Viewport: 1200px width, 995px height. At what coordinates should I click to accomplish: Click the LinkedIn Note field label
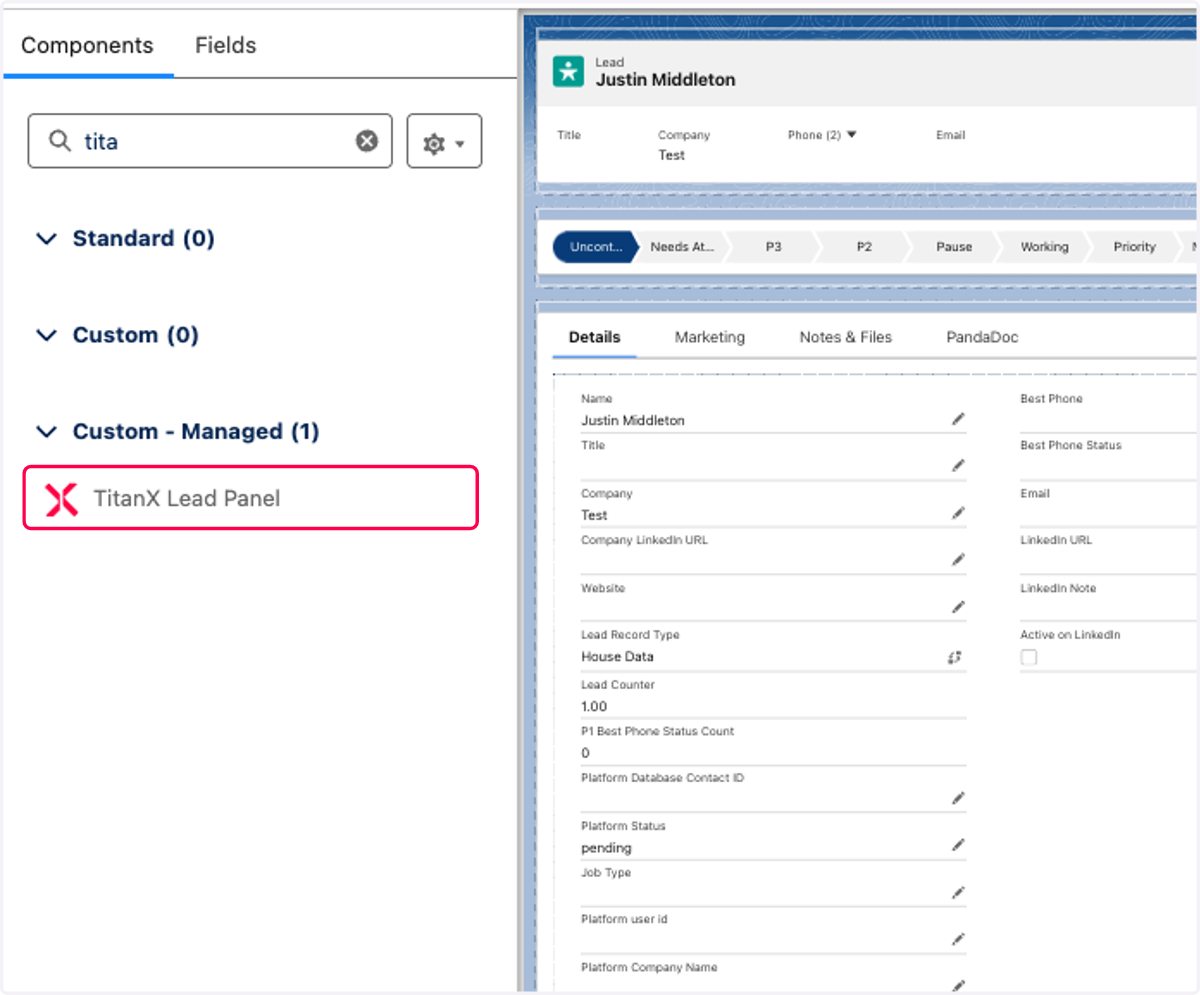[1058, 588]
